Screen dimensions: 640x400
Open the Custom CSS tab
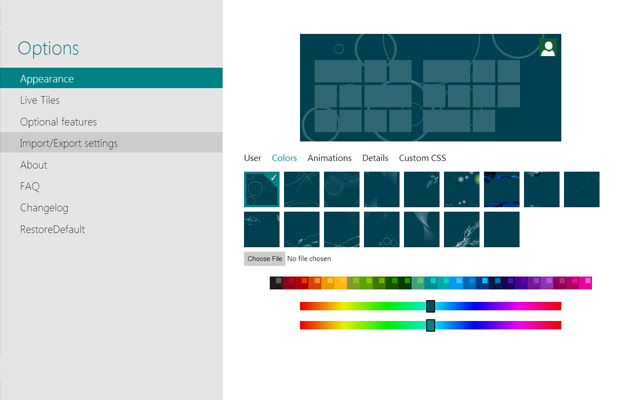click(x=422, y=158)
